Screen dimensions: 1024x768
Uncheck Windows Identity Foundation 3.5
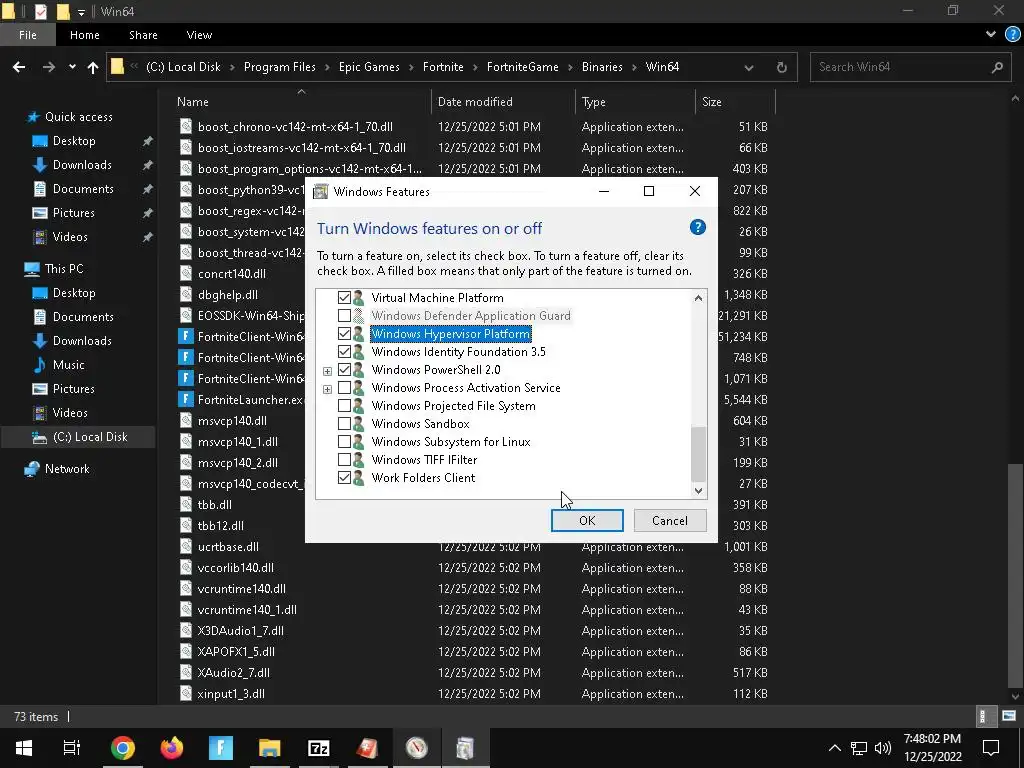click(x=344, y=351)
